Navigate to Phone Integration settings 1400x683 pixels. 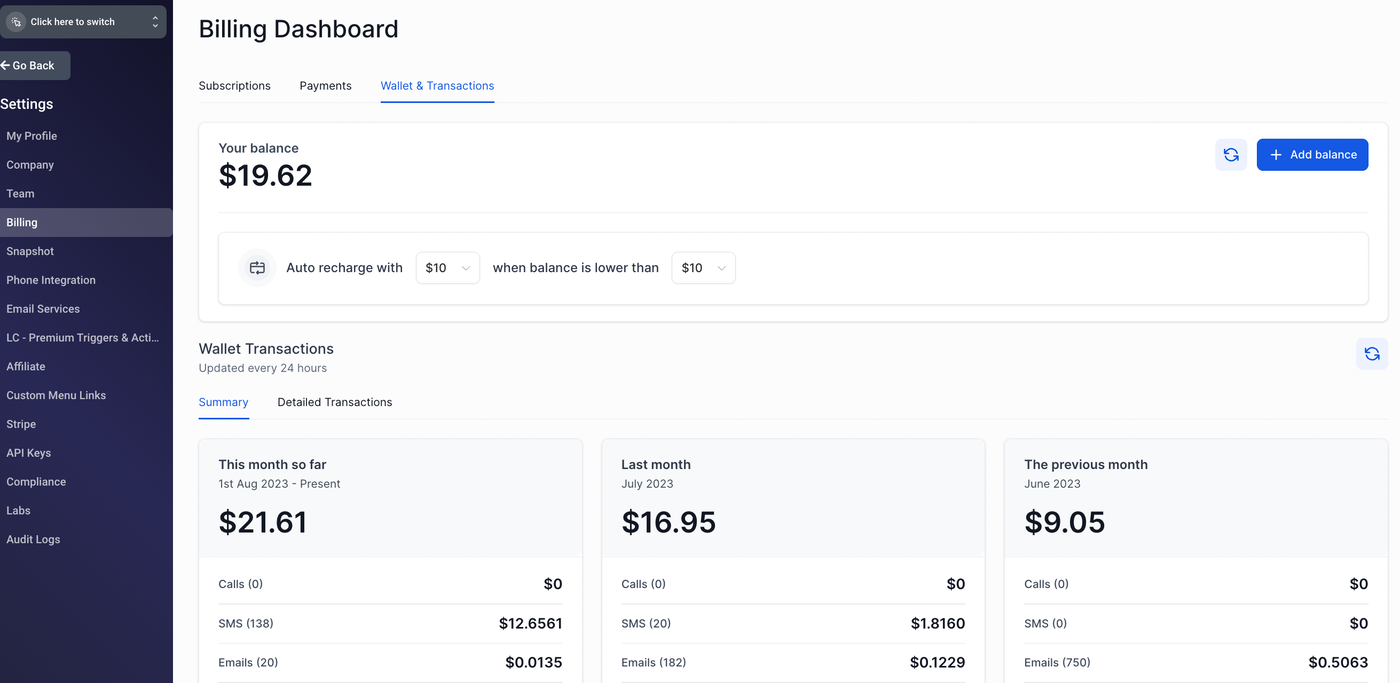[51, 280]
